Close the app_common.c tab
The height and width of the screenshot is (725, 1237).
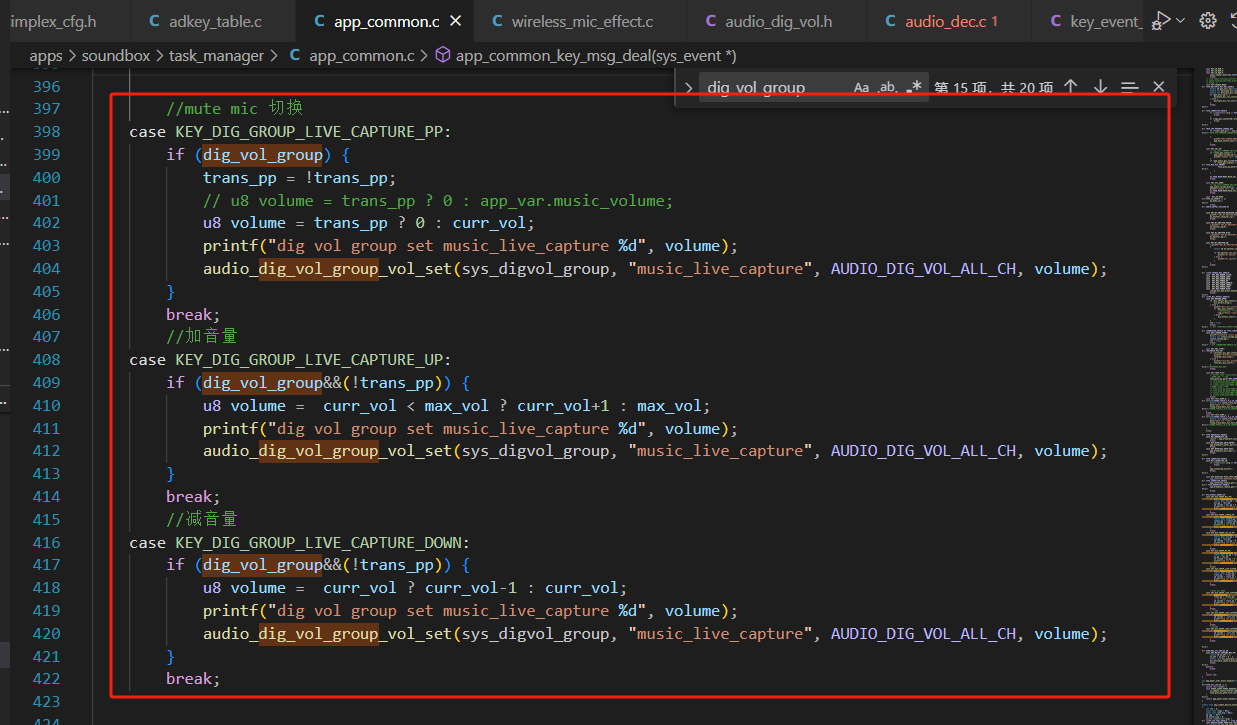coord(456,21)
